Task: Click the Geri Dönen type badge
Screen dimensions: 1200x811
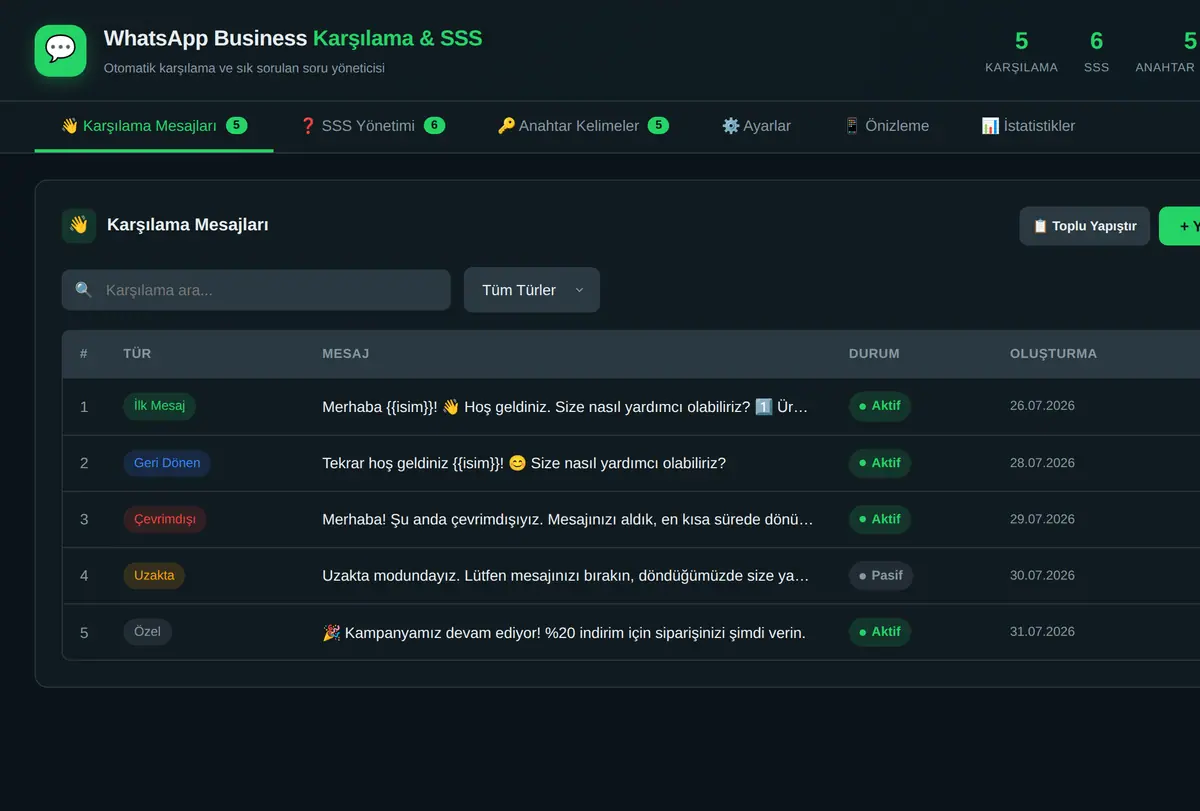Action: (167, 463)
